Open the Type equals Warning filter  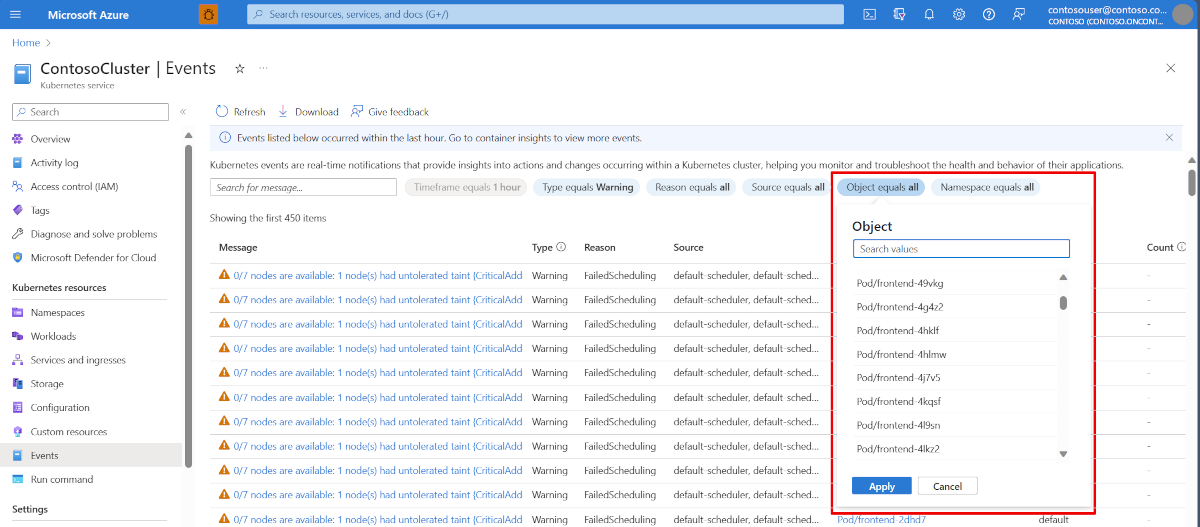[x=588, y=187]
